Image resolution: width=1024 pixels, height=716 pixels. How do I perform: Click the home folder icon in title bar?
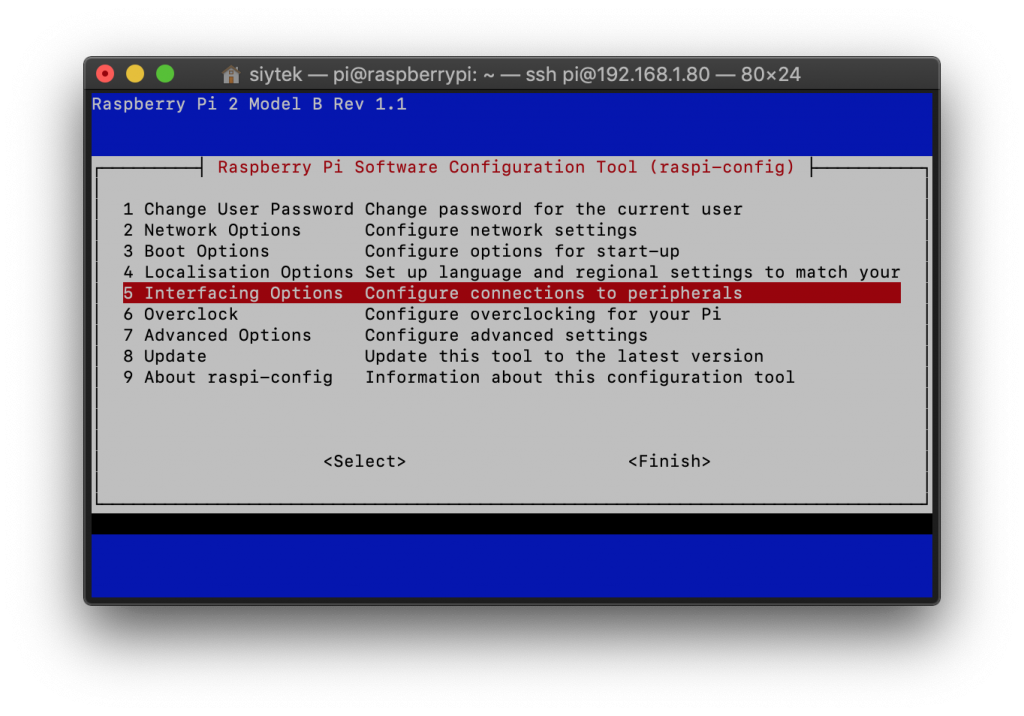click(231, 74)
